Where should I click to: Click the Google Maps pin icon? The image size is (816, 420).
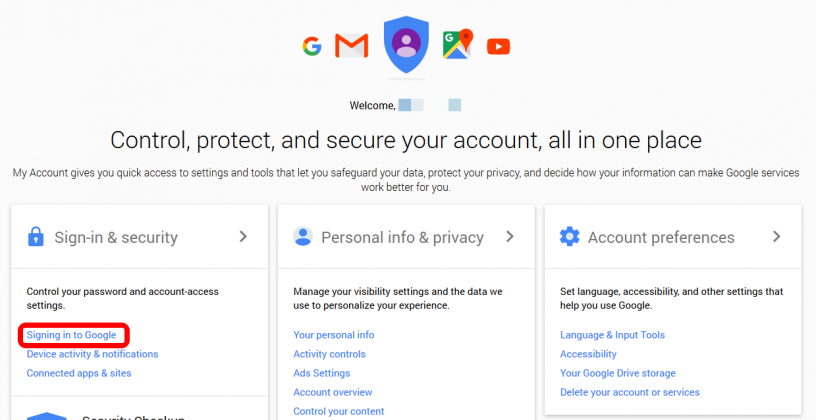pos(458,44)
